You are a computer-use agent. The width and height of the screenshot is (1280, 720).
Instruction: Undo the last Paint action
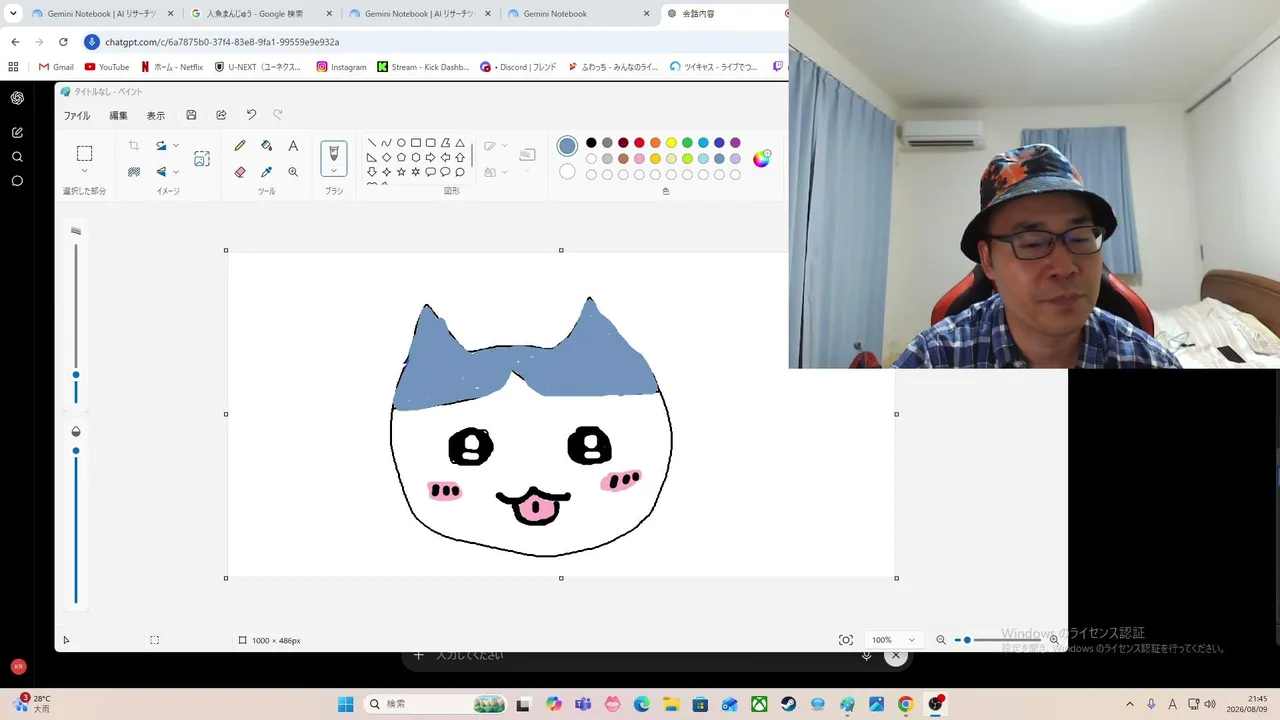251,115
